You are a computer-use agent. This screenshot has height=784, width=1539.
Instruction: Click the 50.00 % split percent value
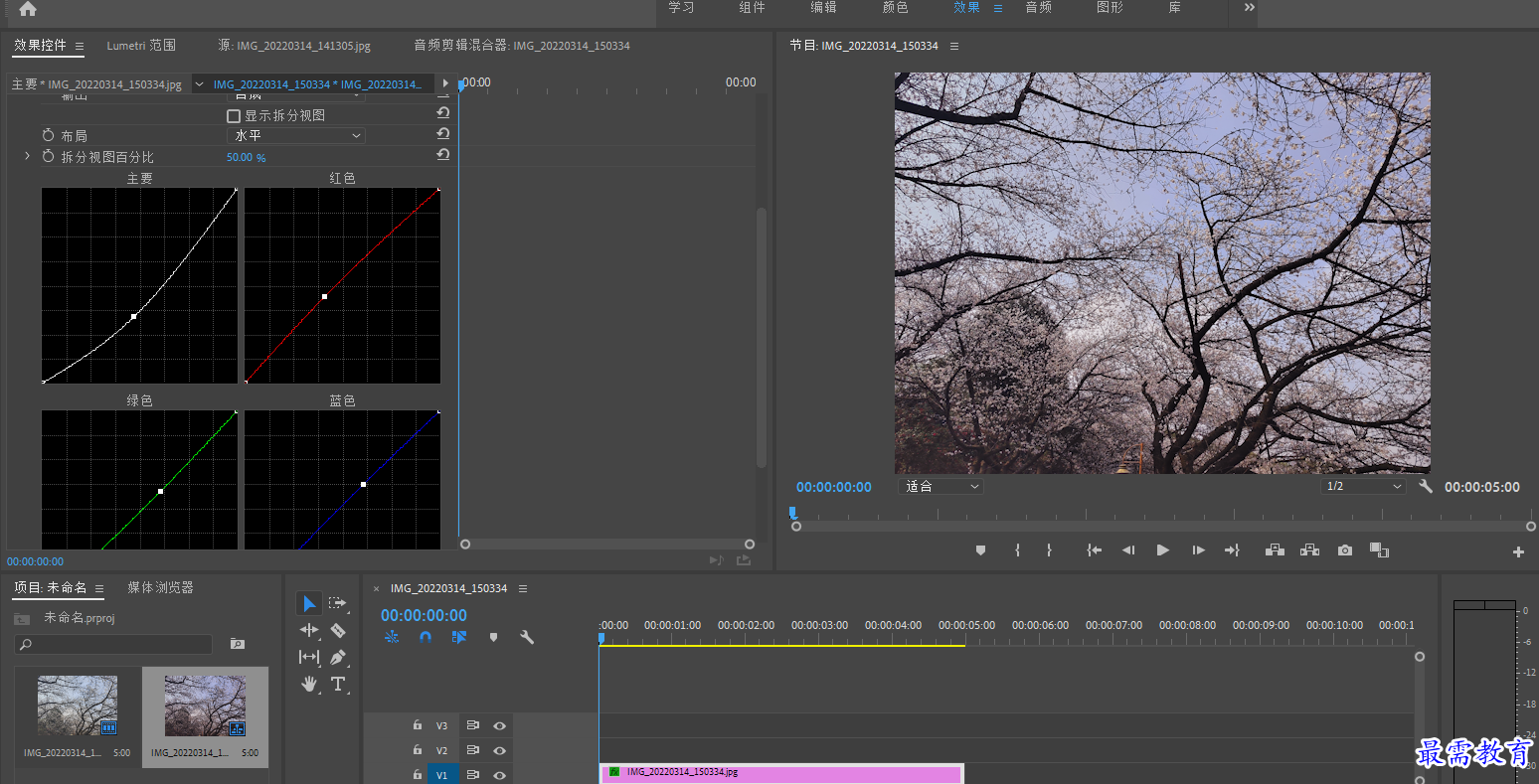click(246, 157)
